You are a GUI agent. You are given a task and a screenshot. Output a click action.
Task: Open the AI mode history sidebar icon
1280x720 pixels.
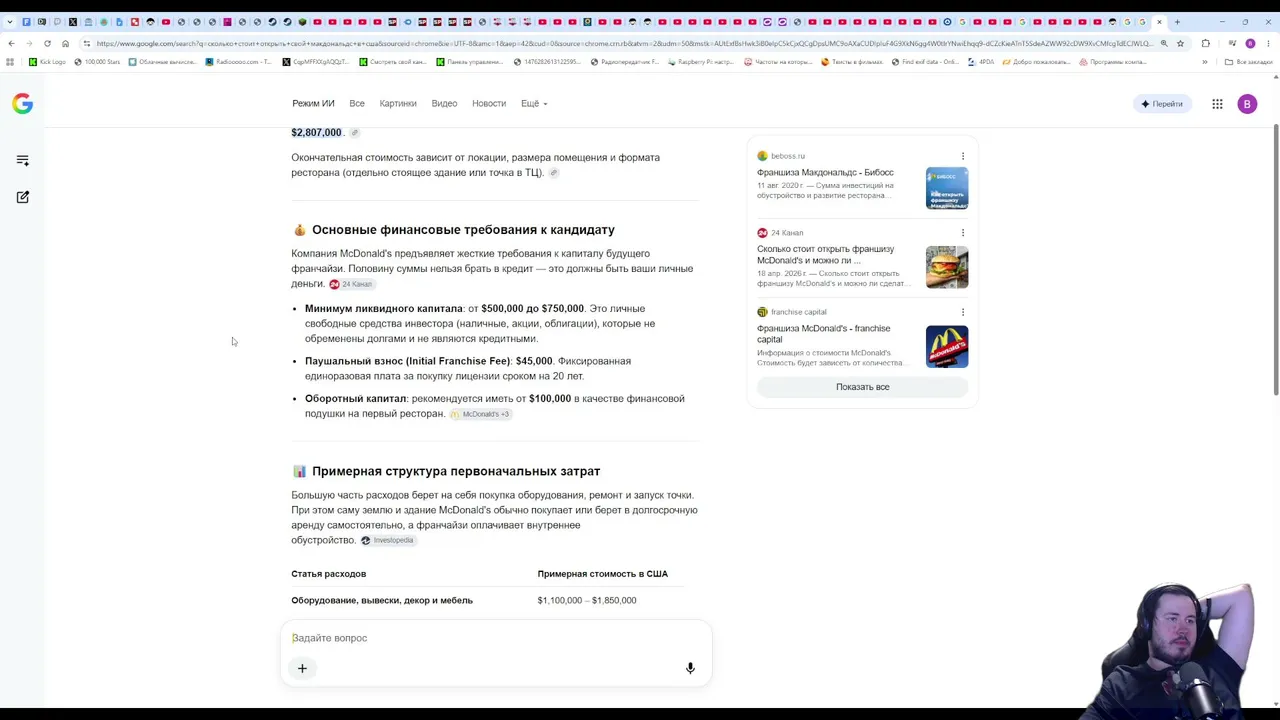(x=22, y=160)
